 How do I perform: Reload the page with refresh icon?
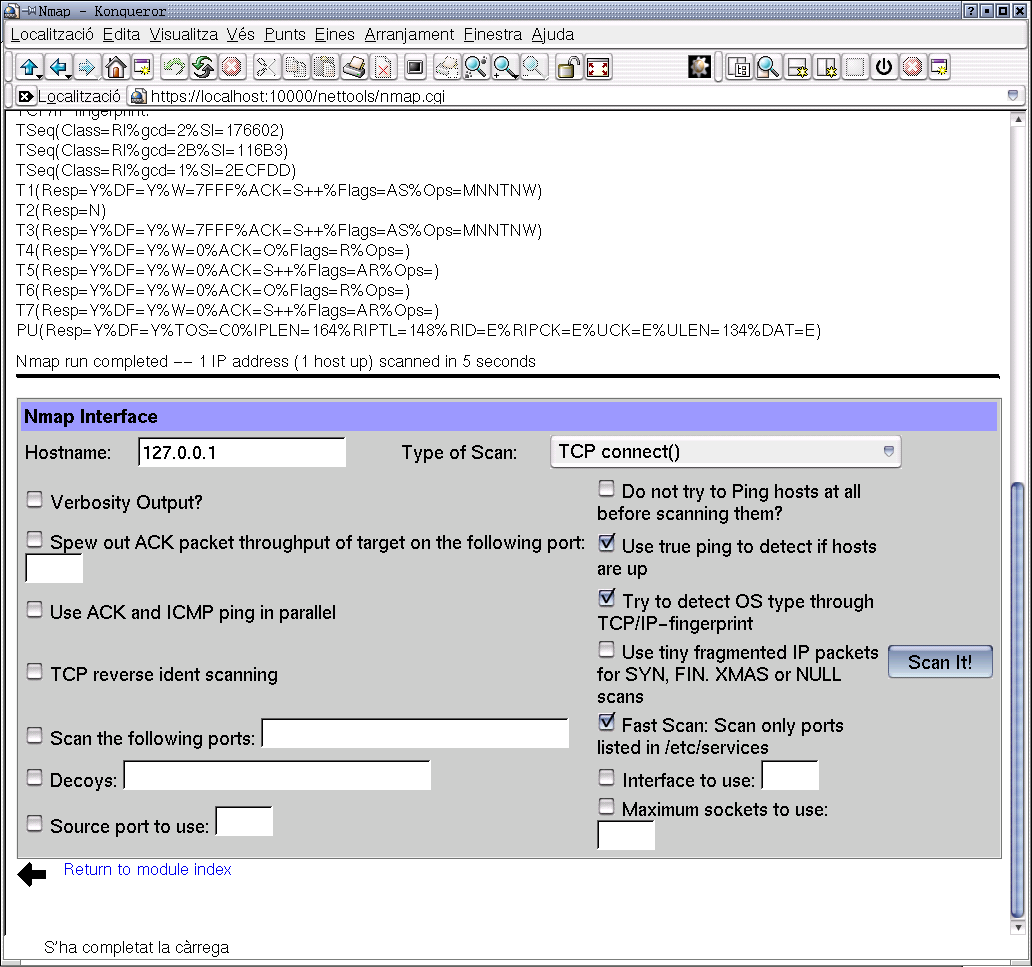click(203, 67)
